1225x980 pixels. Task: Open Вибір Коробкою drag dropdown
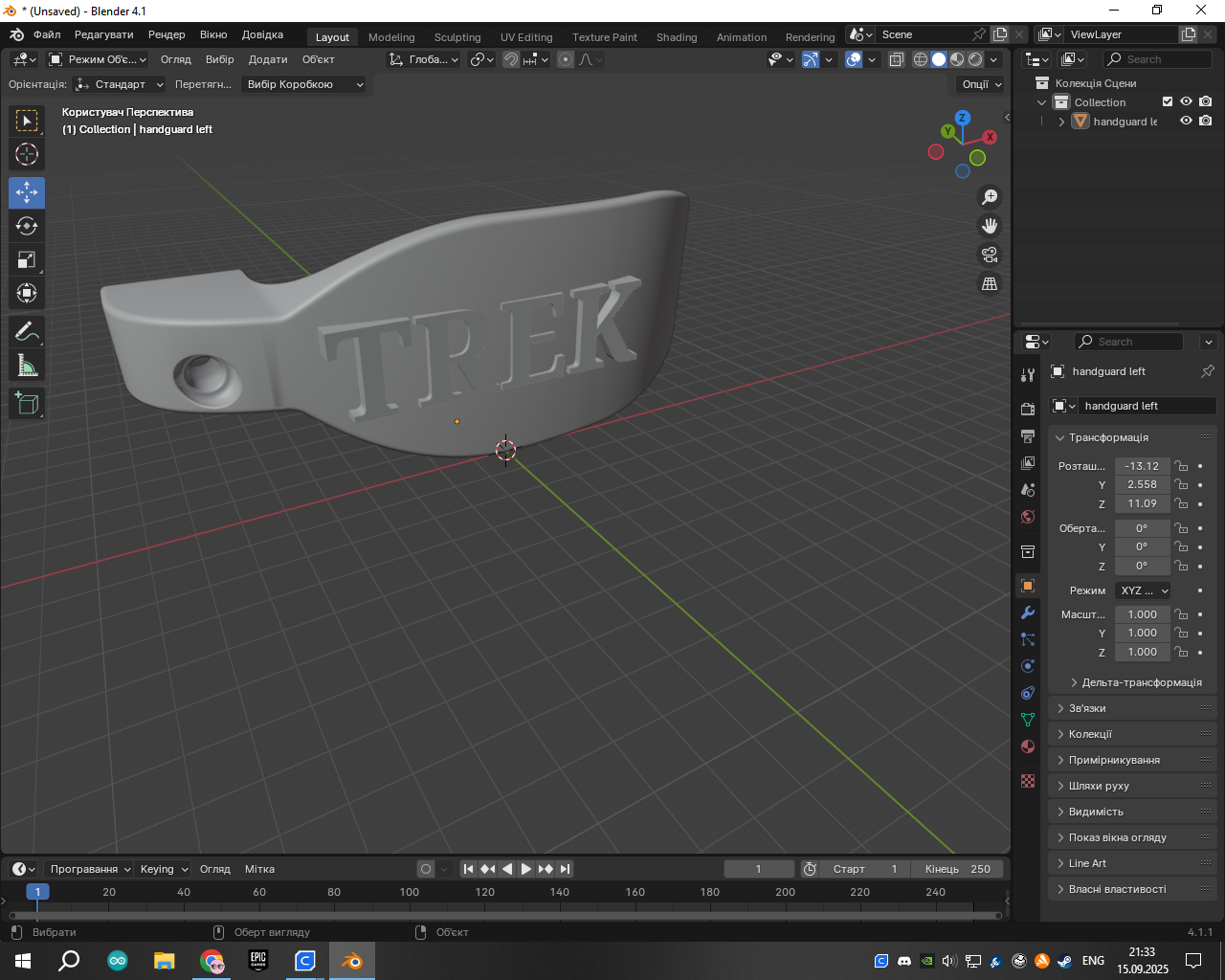[303, 84]
